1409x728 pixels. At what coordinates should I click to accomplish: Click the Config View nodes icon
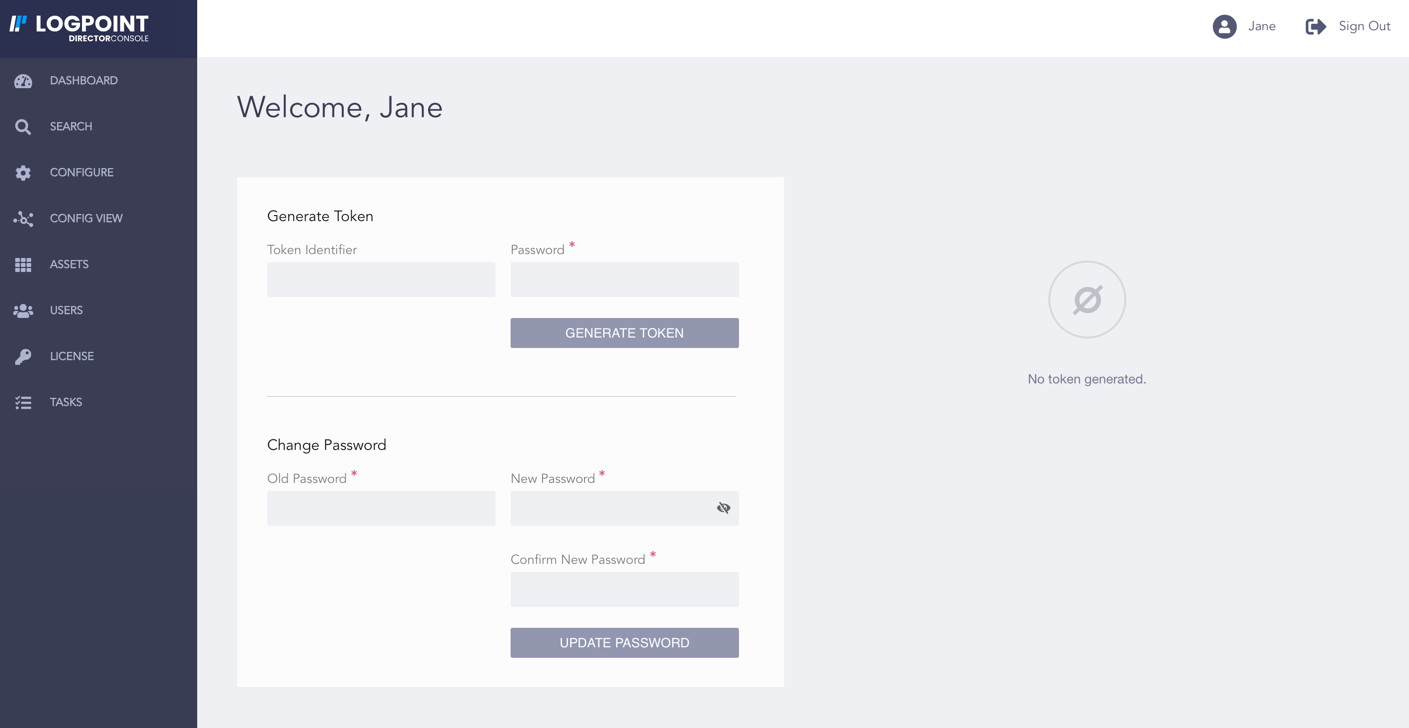click(x=23, y=219)
